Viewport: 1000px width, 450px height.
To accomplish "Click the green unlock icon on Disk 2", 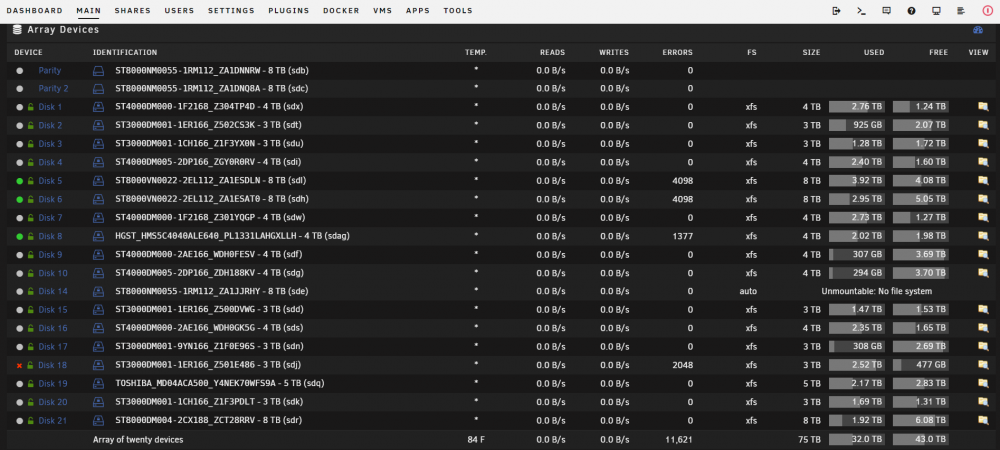I will click(30, 126).
